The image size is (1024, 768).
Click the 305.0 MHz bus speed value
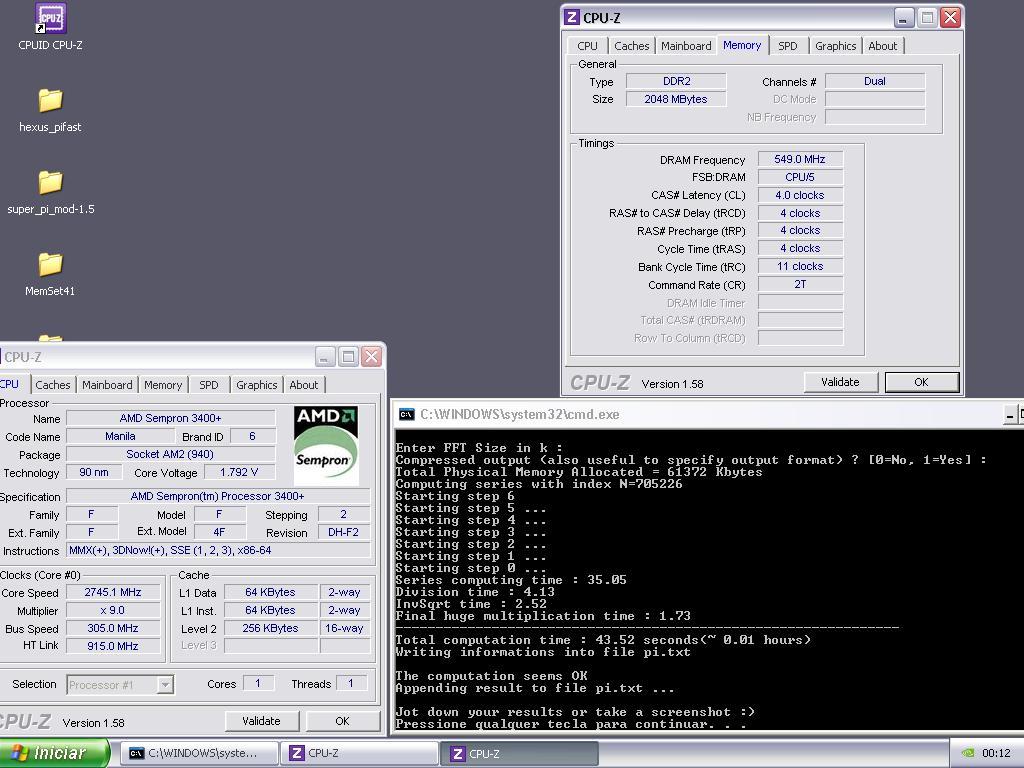113,628
